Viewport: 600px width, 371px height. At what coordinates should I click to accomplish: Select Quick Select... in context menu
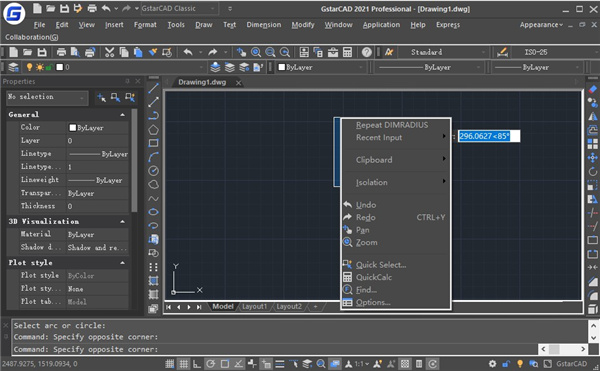tap(396, 265)
